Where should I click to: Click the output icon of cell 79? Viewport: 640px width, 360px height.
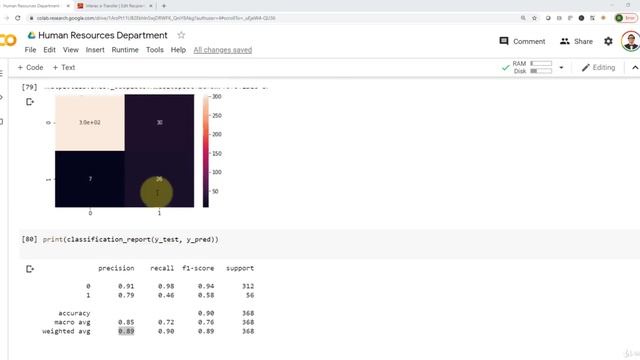[x=30, y=102]
